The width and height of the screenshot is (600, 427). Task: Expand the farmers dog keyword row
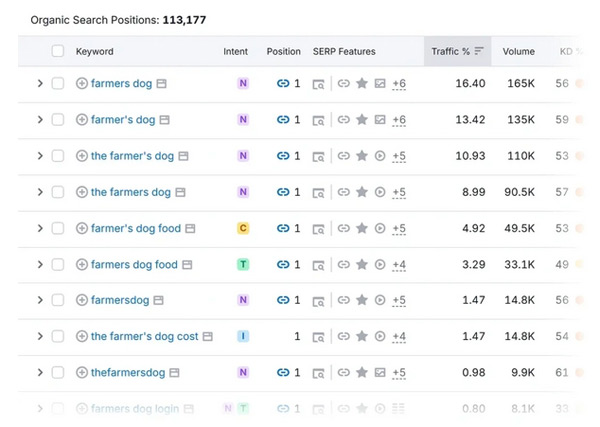(x=40, y=83)
